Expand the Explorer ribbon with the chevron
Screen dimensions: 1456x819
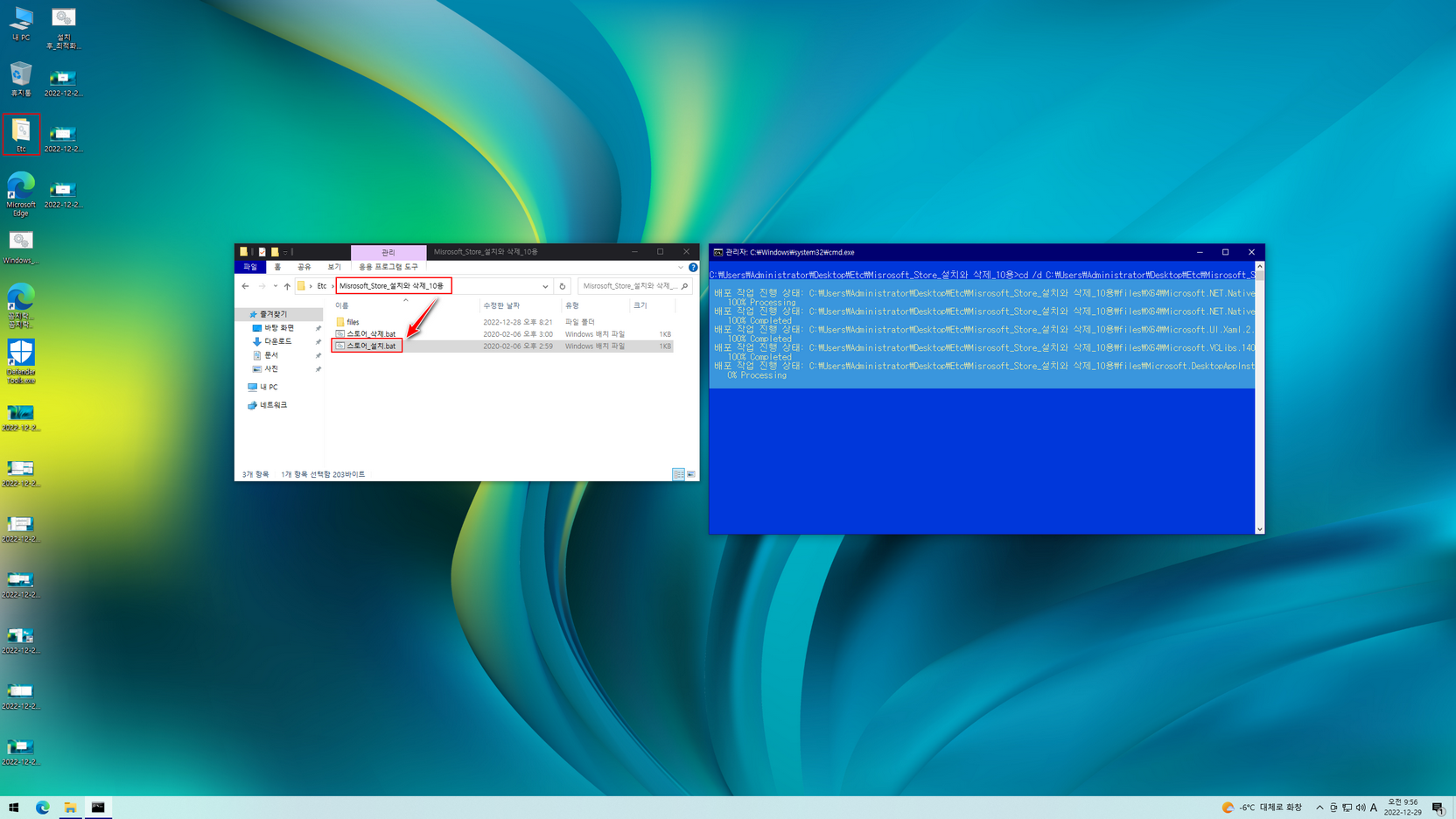click(681, 267)
